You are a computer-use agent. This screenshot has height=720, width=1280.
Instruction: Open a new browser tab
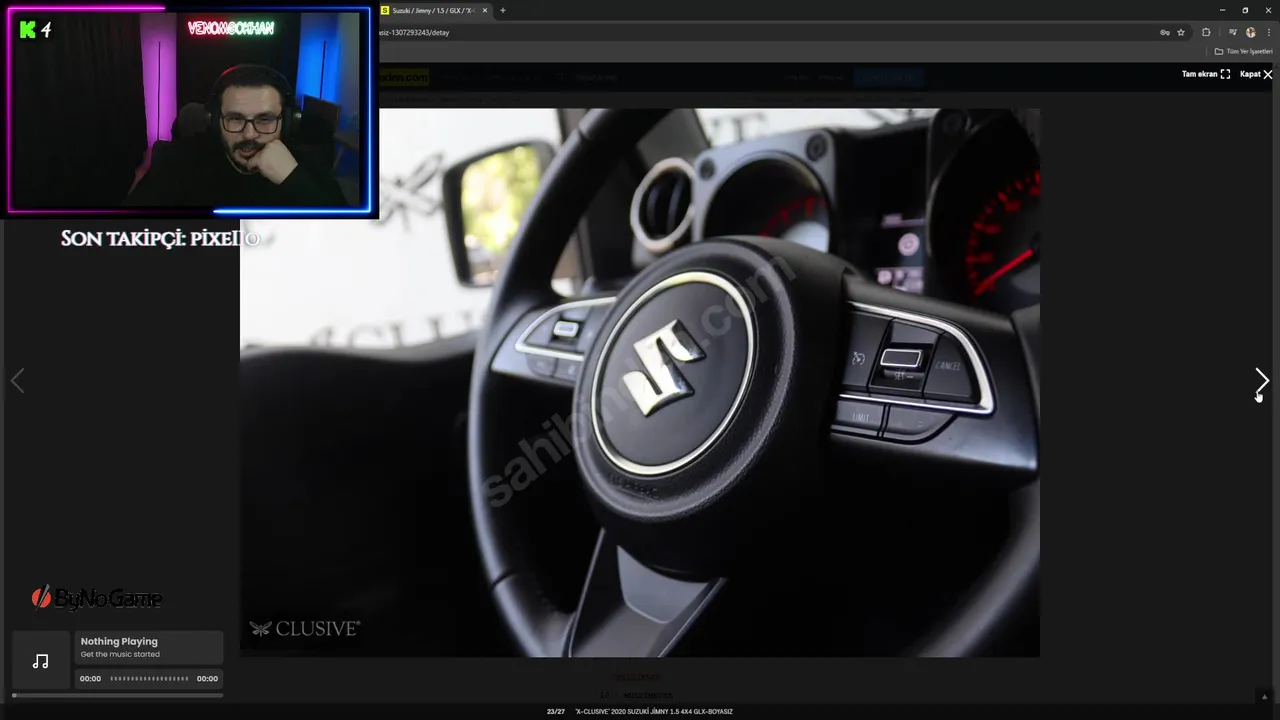[x=503, y=10]
